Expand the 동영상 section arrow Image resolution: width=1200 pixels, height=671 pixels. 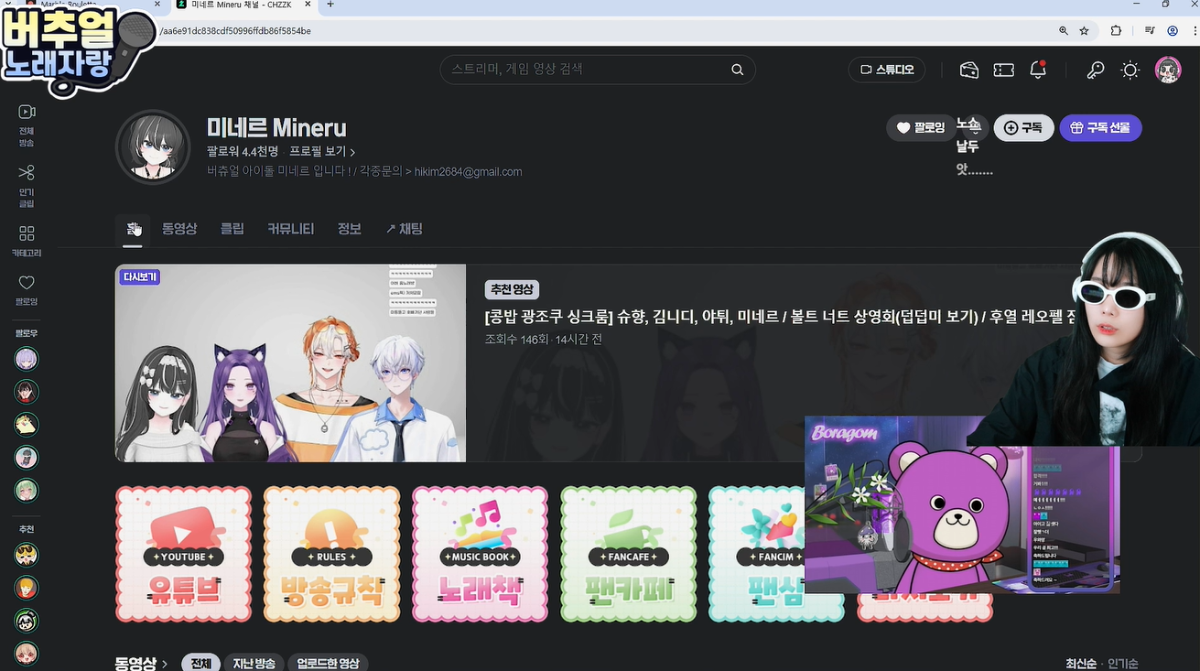point(165,663)
